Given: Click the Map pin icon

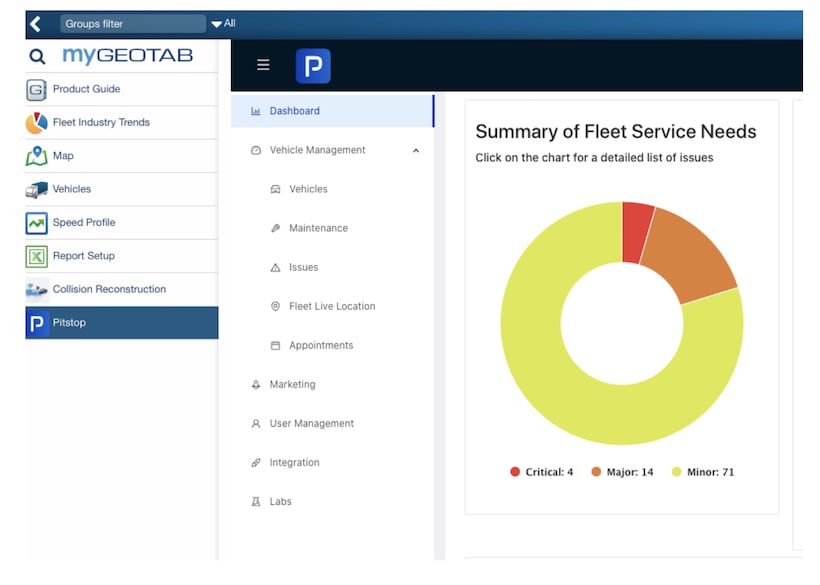Looking at the screenshot, I should point(37,156).
